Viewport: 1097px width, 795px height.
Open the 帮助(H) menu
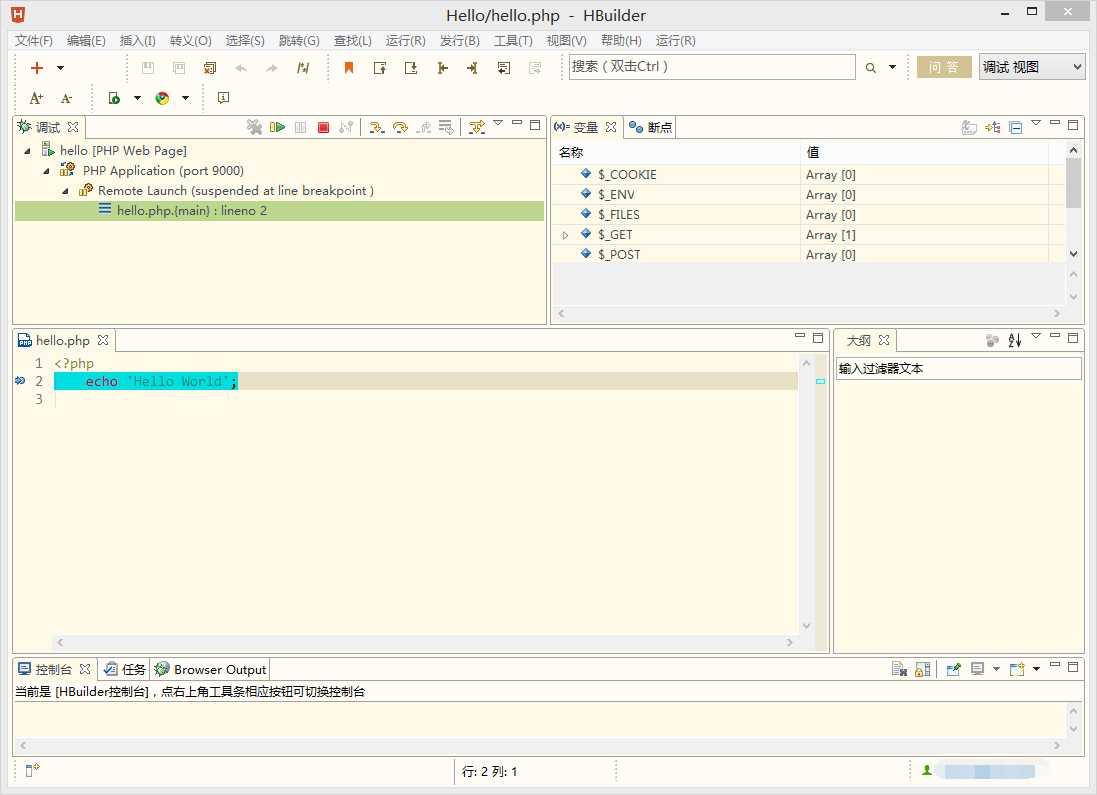tap(621, 41)
